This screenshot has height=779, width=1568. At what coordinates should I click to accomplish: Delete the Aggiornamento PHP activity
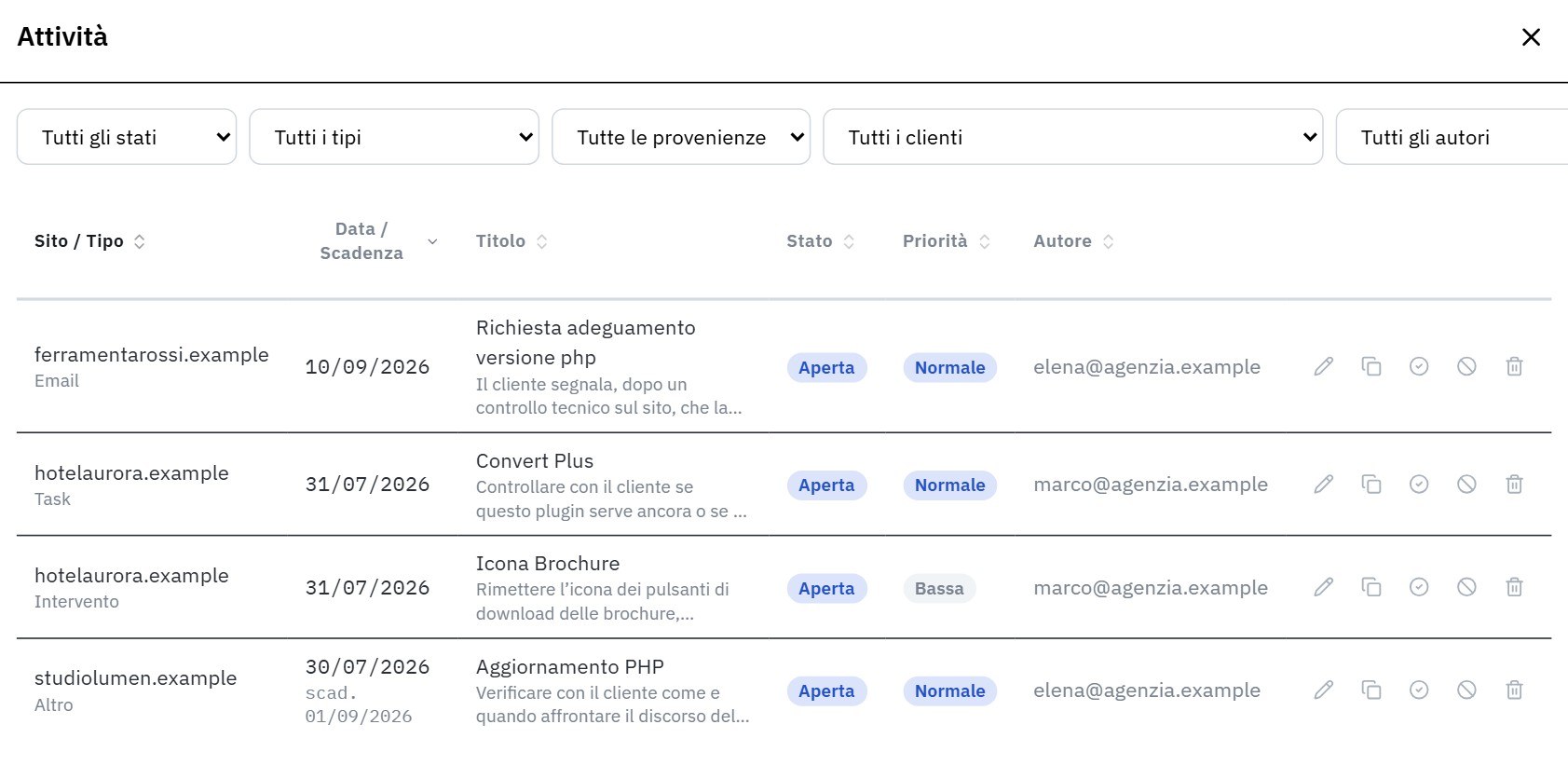click(x=1515, y=690)
